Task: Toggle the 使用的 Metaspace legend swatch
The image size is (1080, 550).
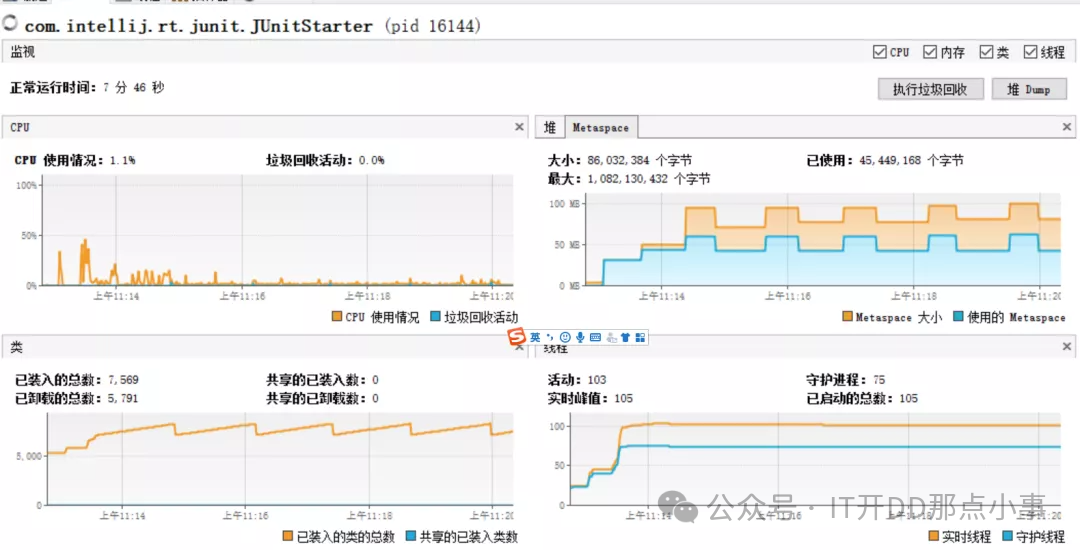Action: pos(959,317)
